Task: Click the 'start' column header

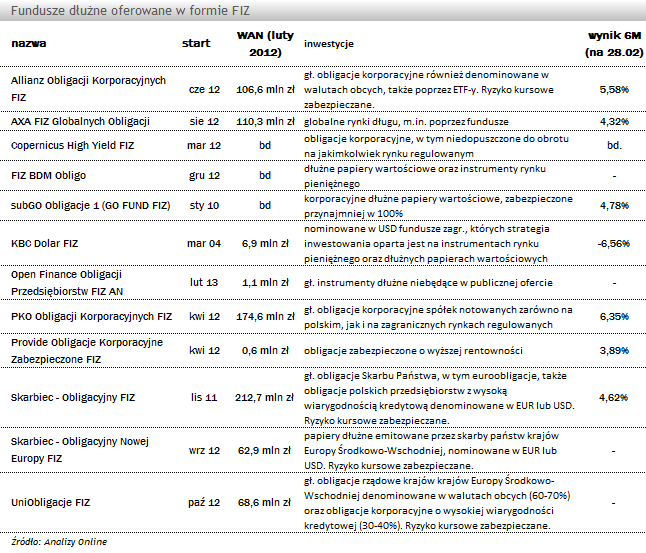Action: 196,43
